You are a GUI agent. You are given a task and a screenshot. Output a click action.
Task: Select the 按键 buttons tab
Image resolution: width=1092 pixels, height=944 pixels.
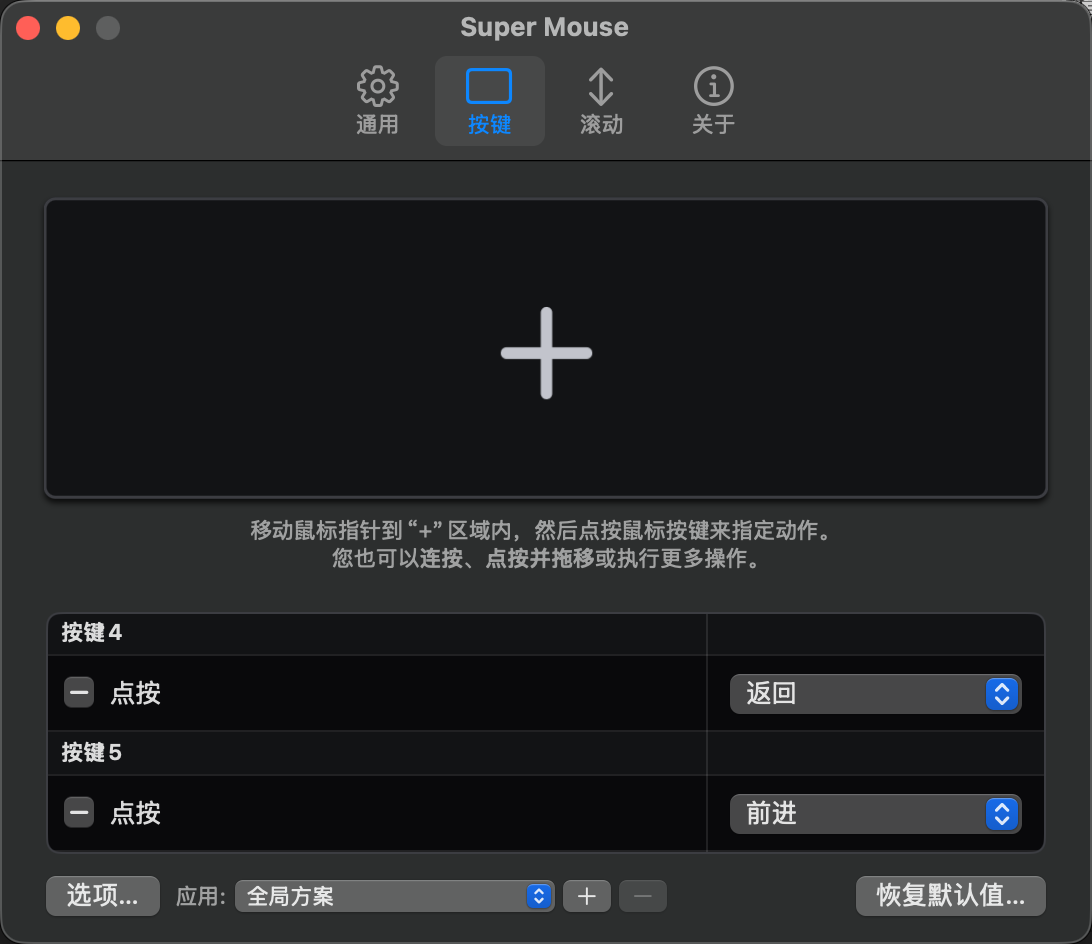point(490,101)
